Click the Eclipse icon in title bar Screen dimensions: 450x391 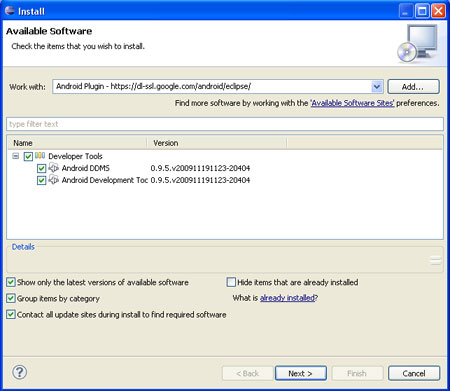click(10, 11)
